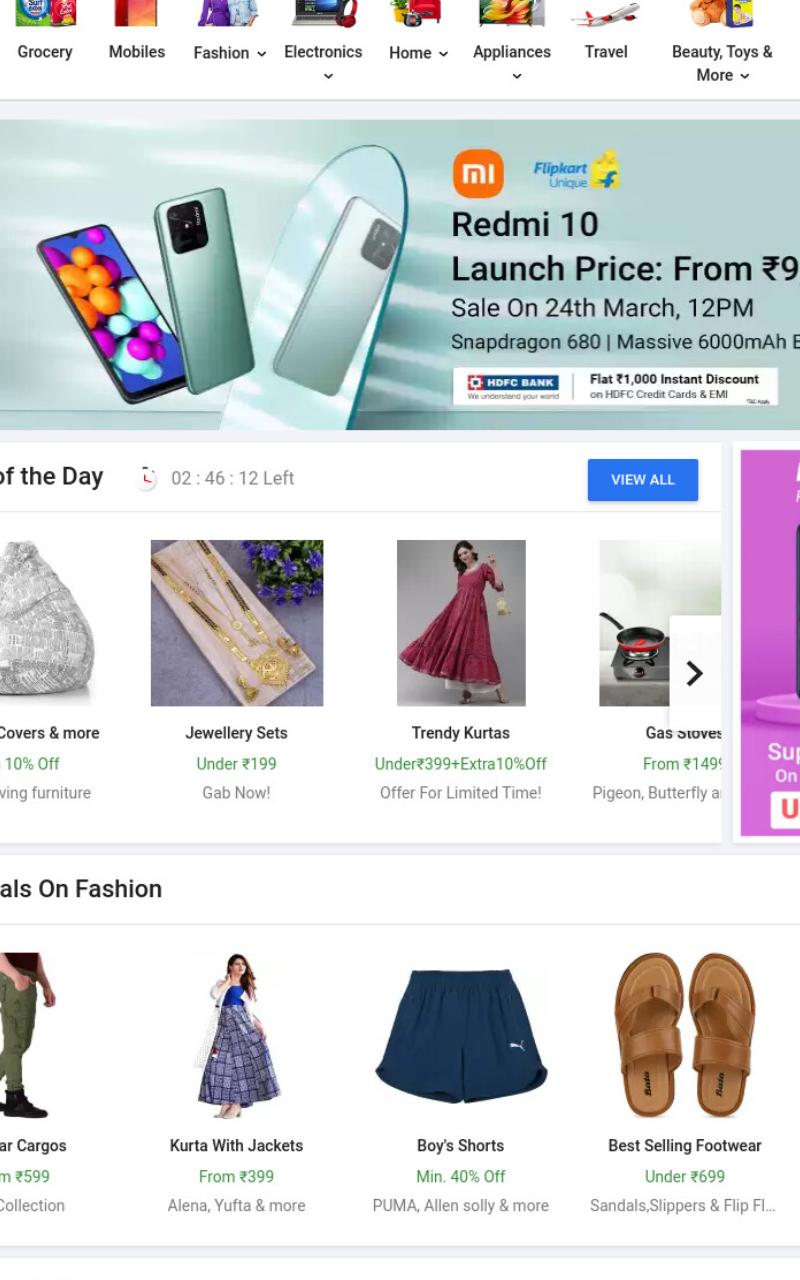Open the Redmi 10 launch banner

400,275
